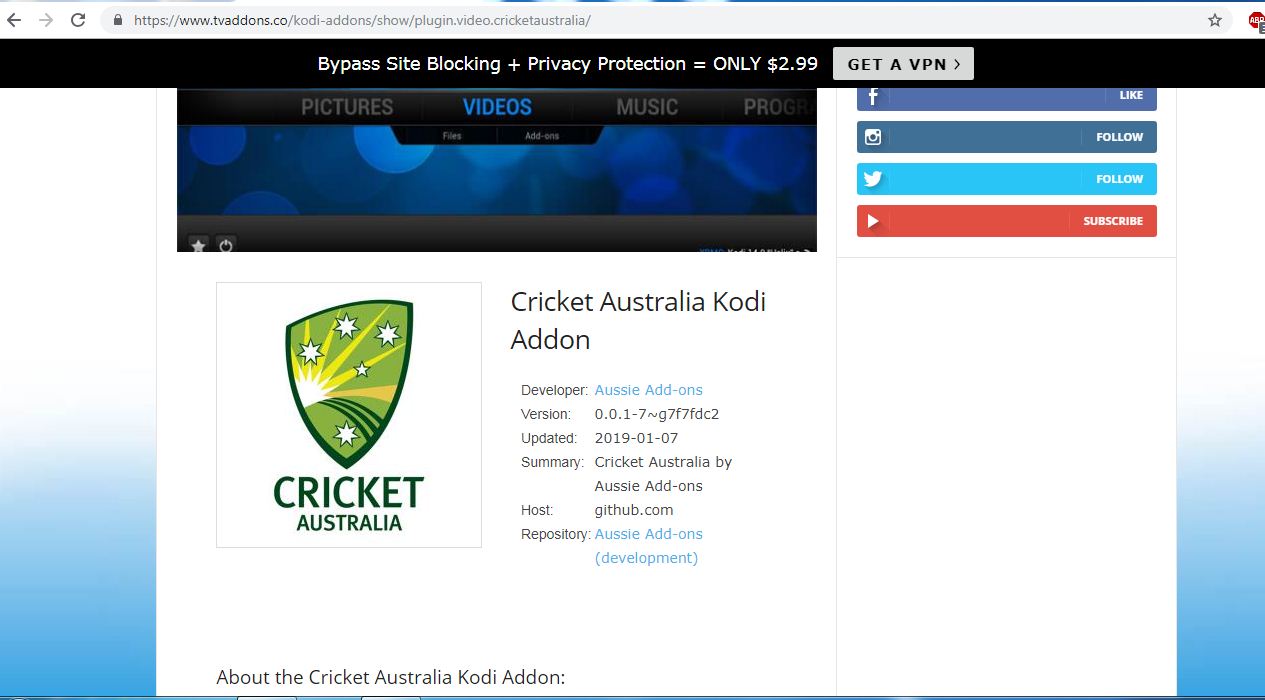Click the Add-ons submenu under VIDEOS
1265x700 pixels.
[x=542, y=136]
